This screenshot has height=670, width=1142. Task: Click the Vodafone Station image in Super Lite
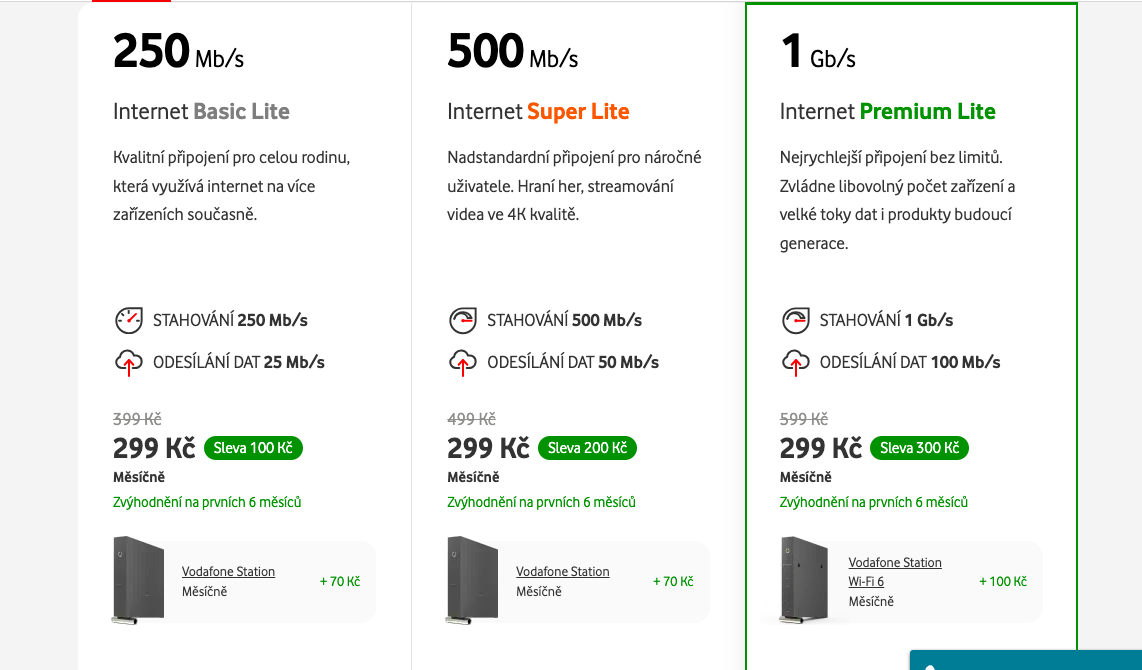(x=472, y=580)
